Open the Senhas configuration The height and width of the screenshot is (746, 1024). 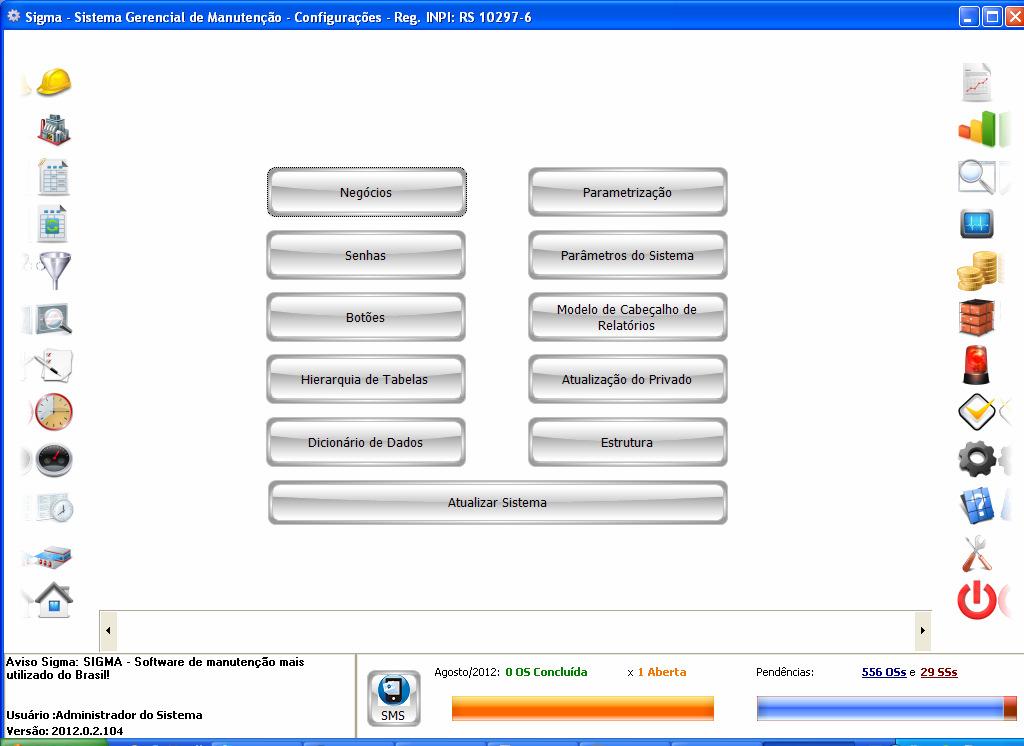[366, 255]
